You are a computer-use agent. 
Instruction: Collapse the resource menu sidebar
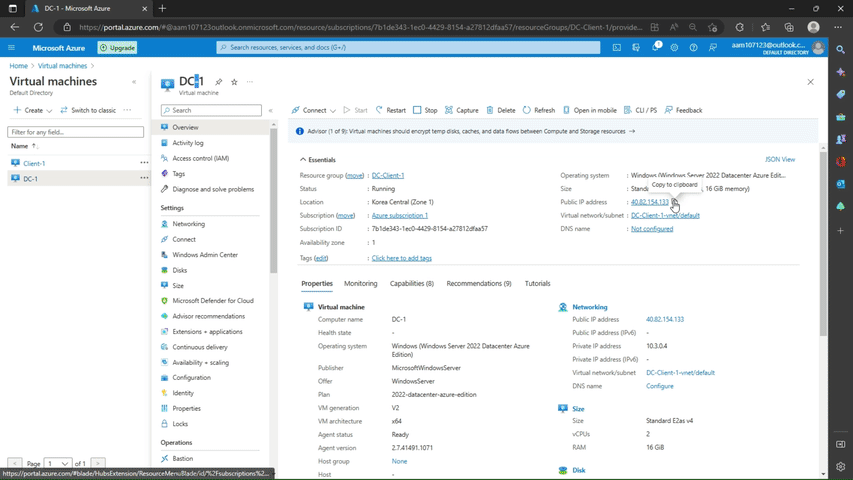(270, 110)
